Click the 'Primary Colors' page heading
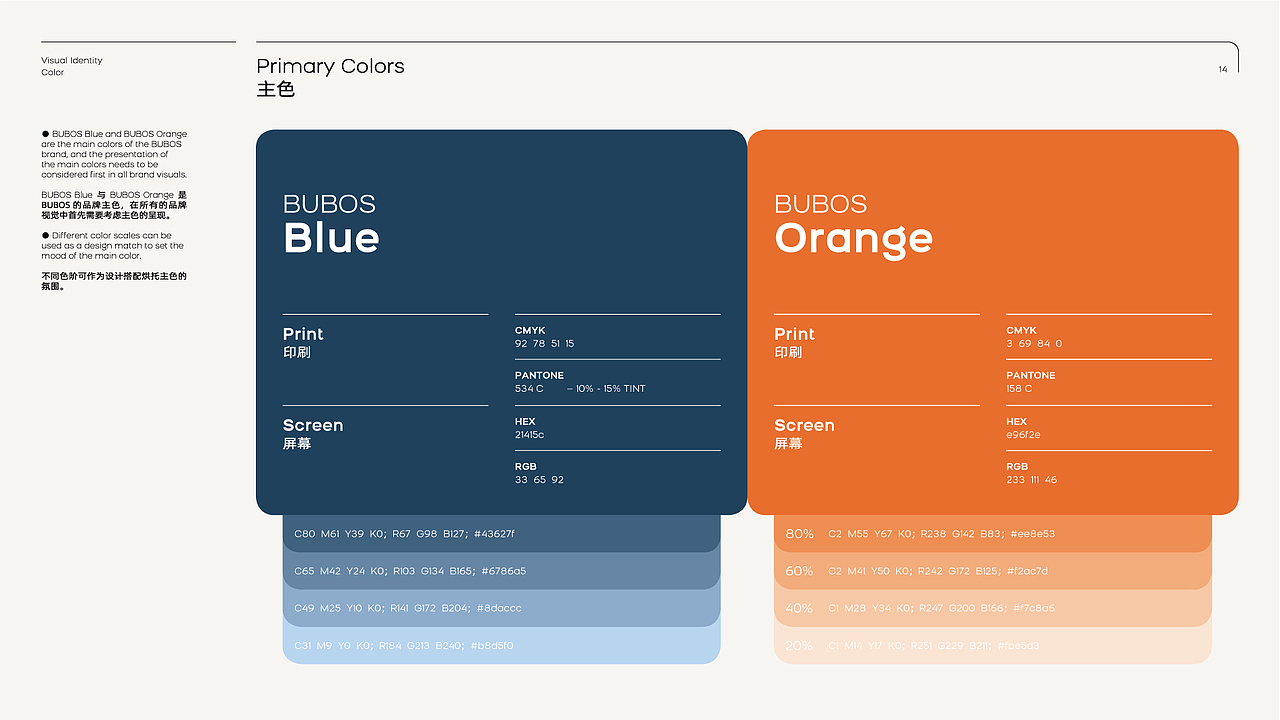This screenshot has height=720, width=1280. [x=330, y=66]
